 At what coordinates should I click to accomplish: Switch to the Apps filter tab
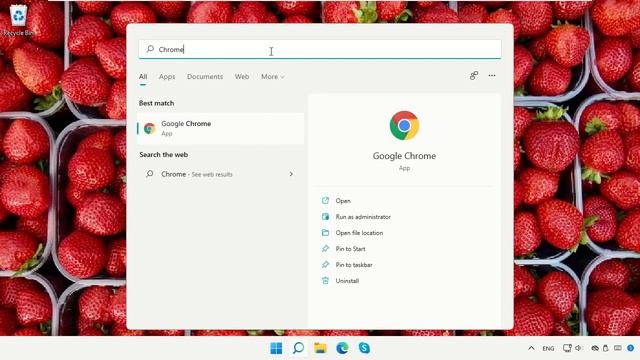point(167,76)
